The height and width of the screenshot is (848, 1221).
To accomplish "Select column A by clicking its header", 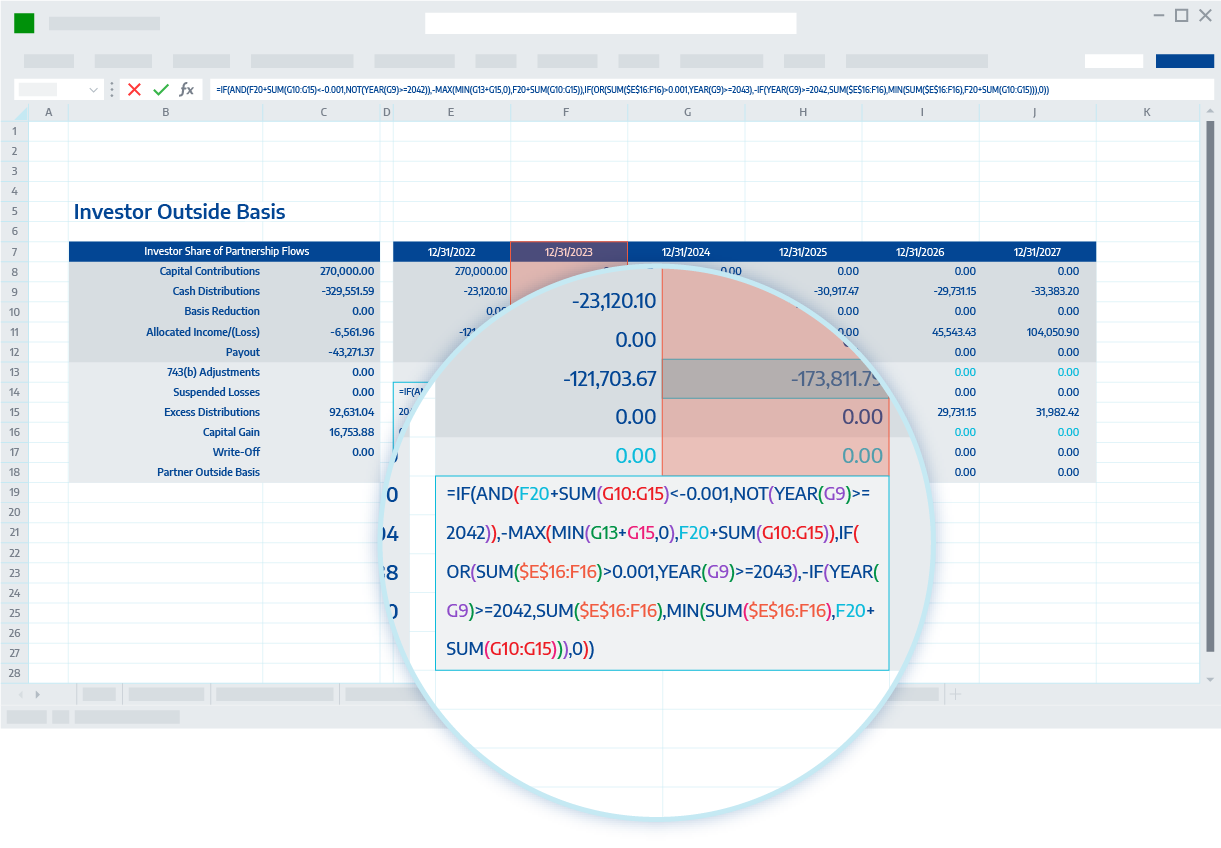I will tap(48, 112).
